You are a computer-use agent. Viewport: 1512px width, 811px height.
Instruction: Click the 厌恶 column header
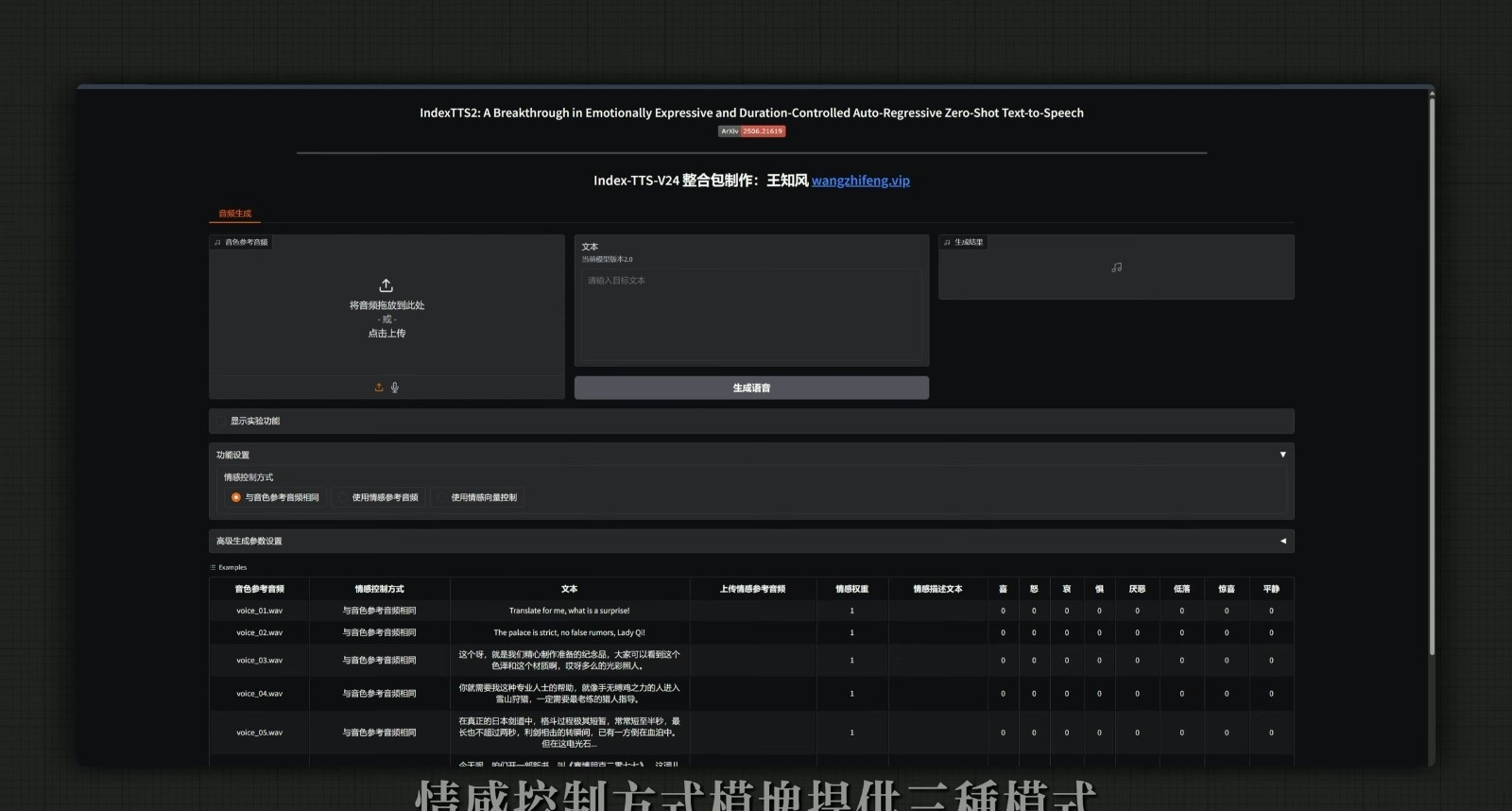pos(1137,589)
